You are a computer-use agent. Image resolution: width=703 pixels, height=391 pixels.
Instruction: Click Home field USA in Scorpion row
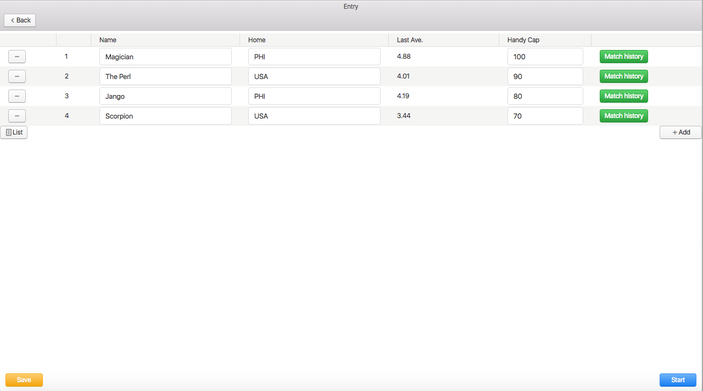click(314, 116)
